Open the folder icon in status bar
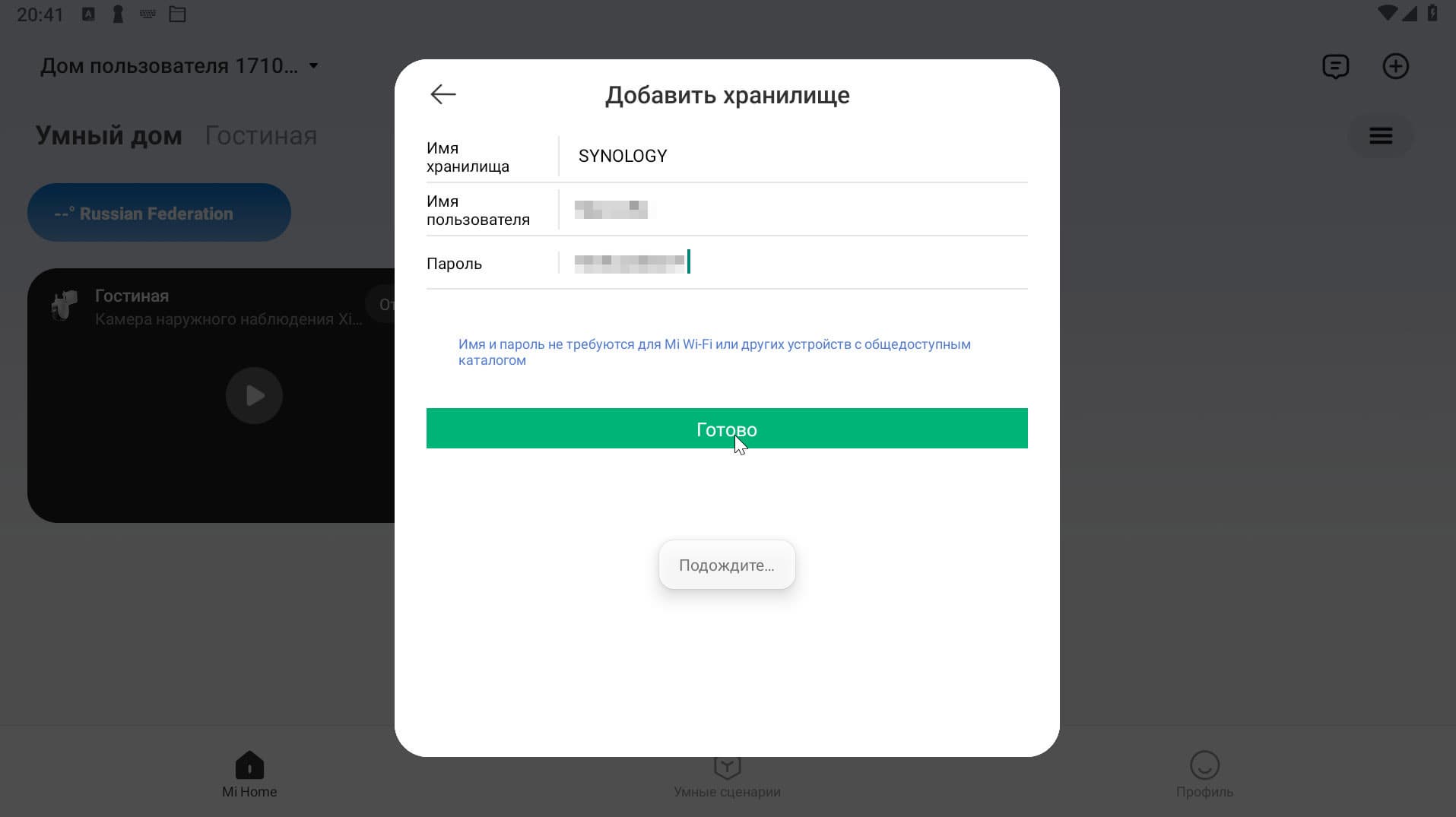 coord(177,14)
